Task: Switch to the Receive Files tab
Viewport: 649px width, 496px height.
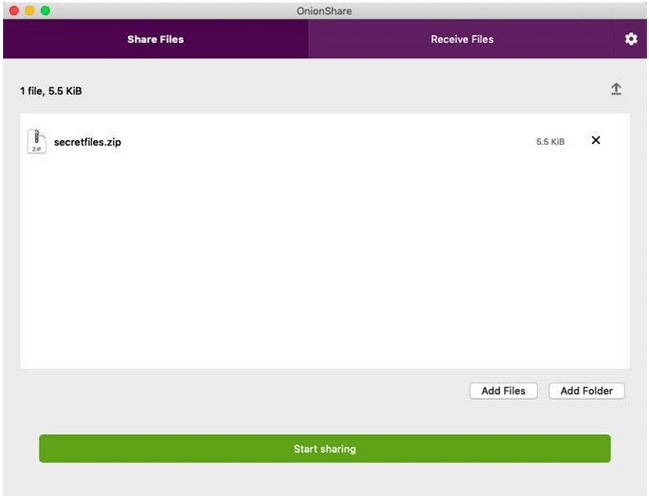Action: click(x=461, y=40)
